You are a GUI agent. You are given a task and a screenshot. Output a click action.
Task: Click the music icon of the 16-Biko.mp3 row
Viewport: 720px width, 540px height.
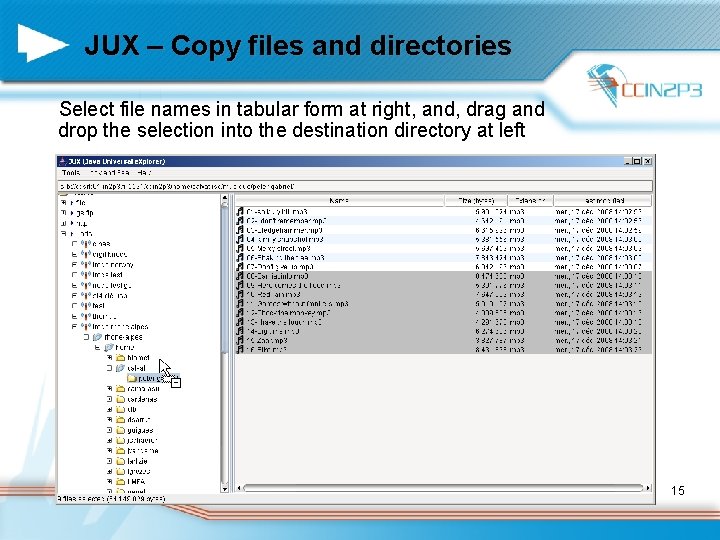[240, 349]
